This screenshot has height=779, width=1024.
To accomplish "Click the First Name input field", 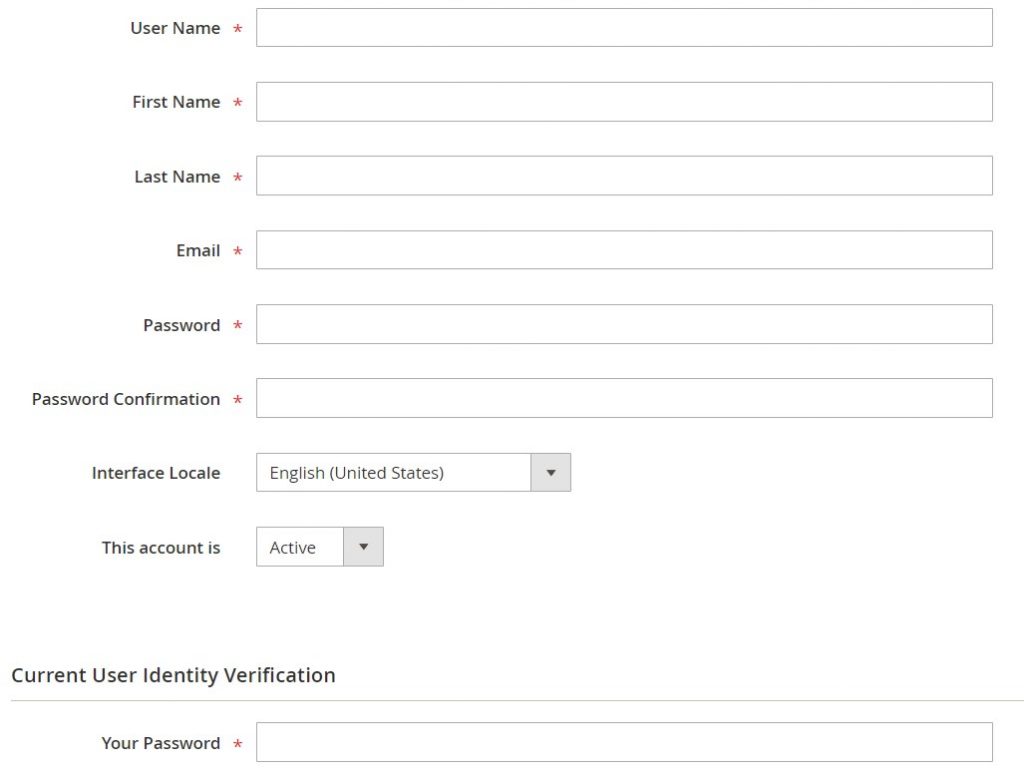I will coord(624,101).
